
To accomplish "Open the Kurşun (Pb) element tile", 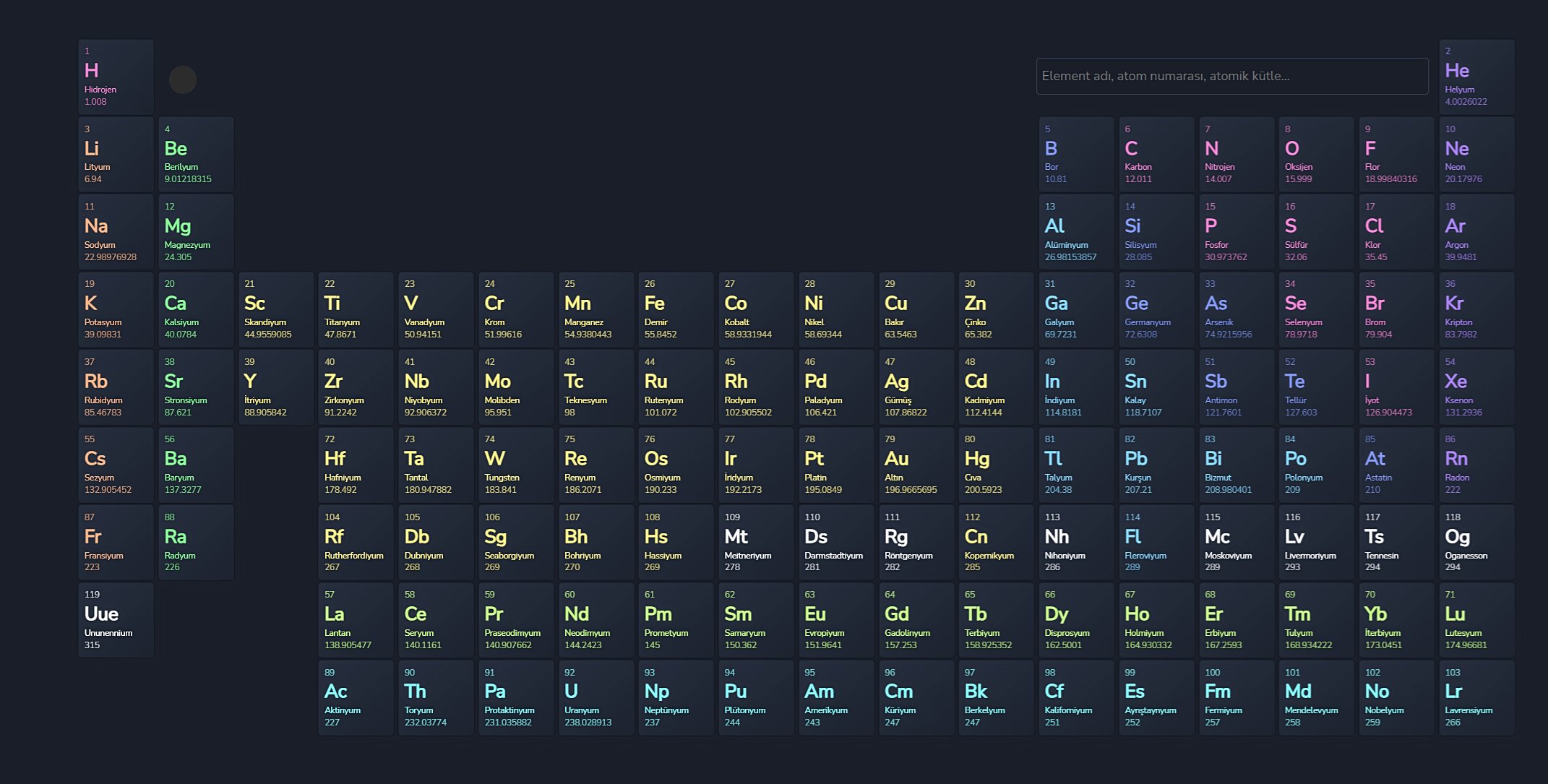I will coord(1156,465).
